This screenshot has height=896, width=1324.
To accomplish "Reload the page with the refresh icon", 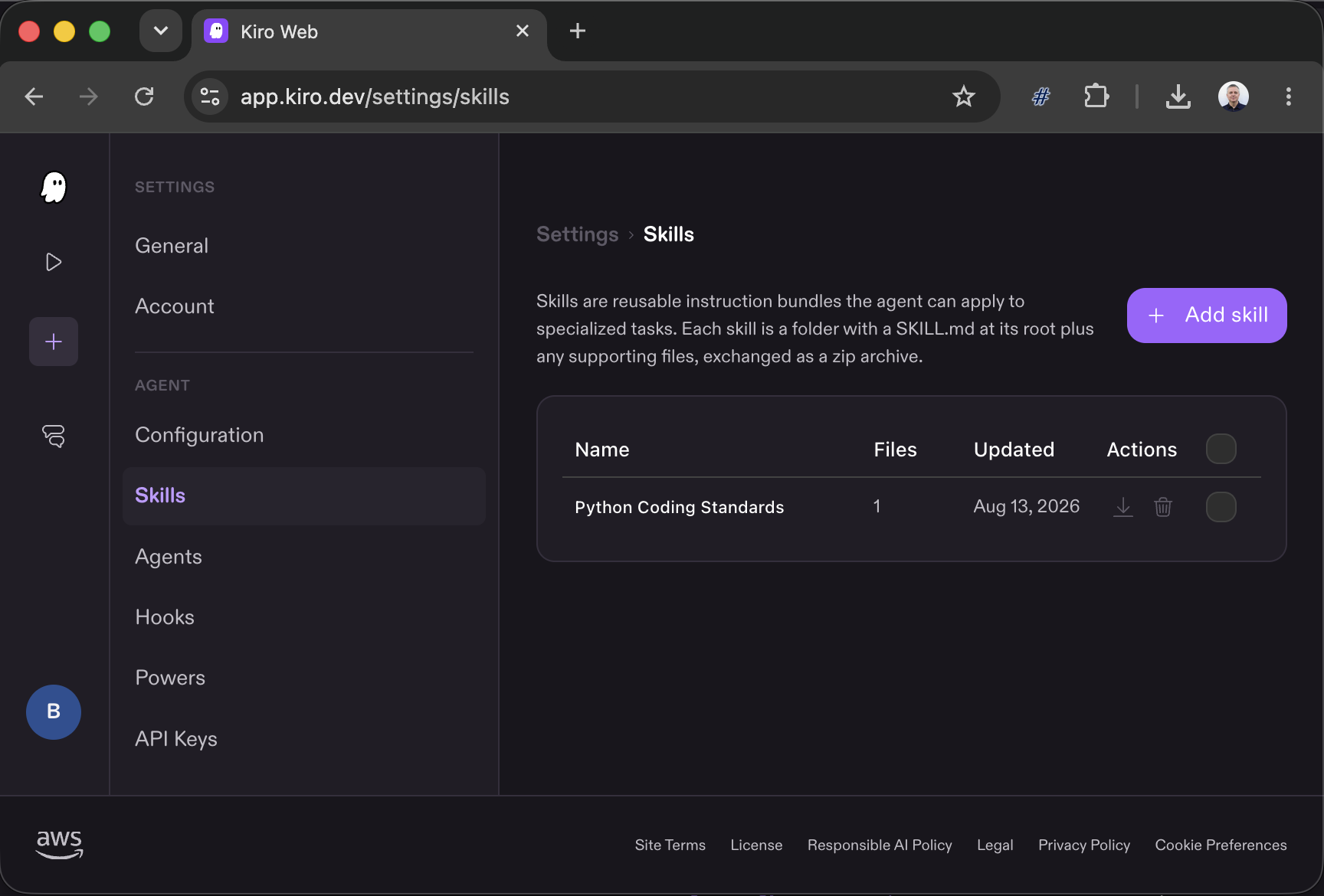I will coord(144,96).
